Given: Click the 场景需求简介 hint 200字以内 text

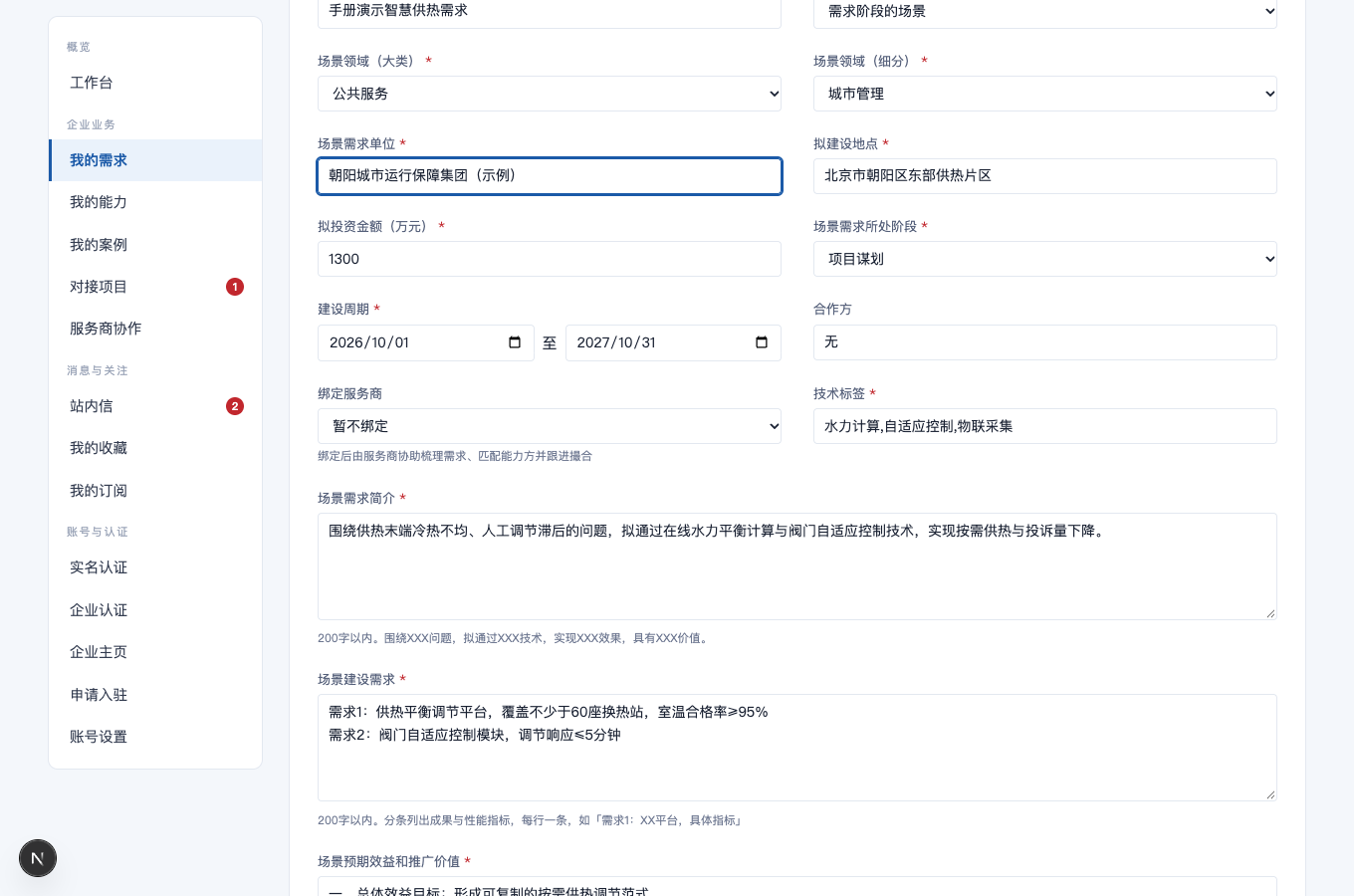Looking at the screenshot, I should [x=515, y=638].
